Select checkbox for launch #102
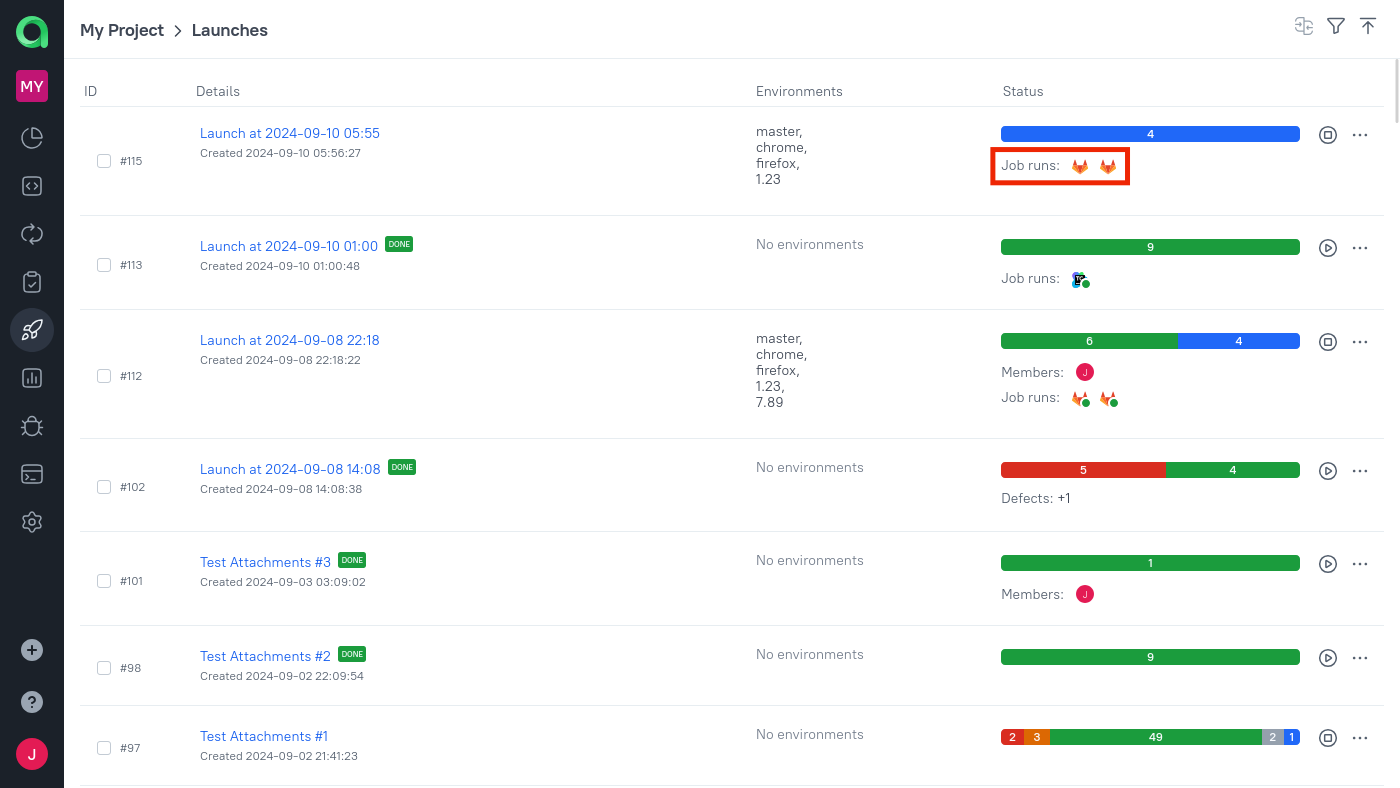 click(x=104, y=487)
